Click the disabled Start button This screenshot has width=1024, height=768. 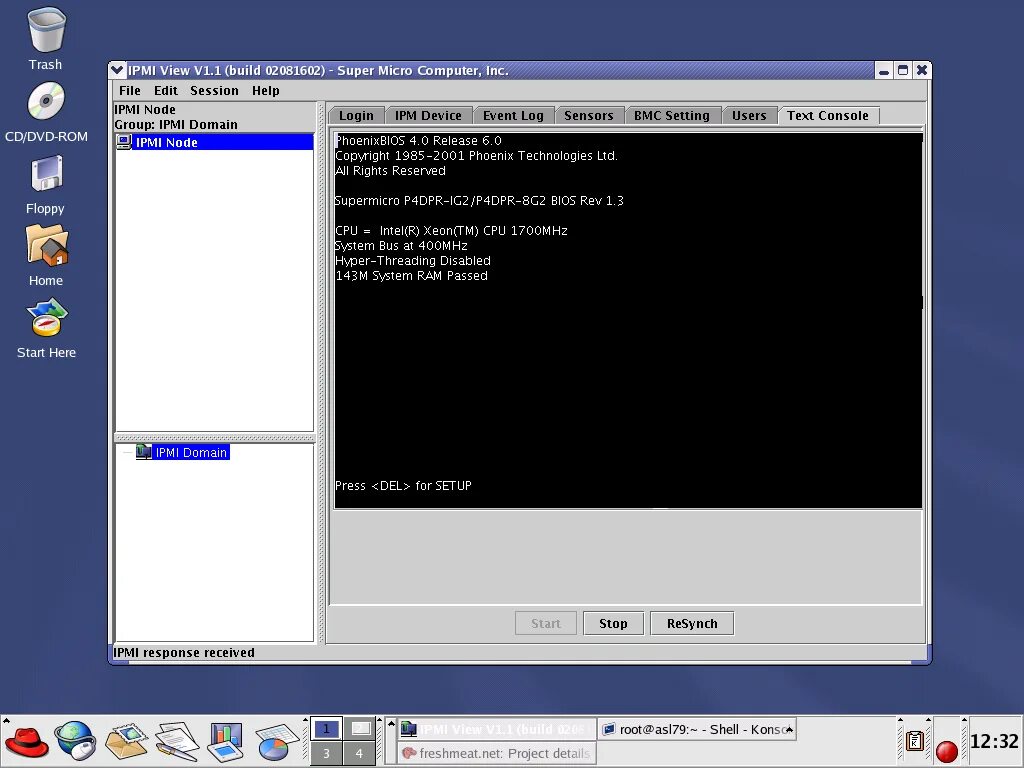(x=546, y=624)
